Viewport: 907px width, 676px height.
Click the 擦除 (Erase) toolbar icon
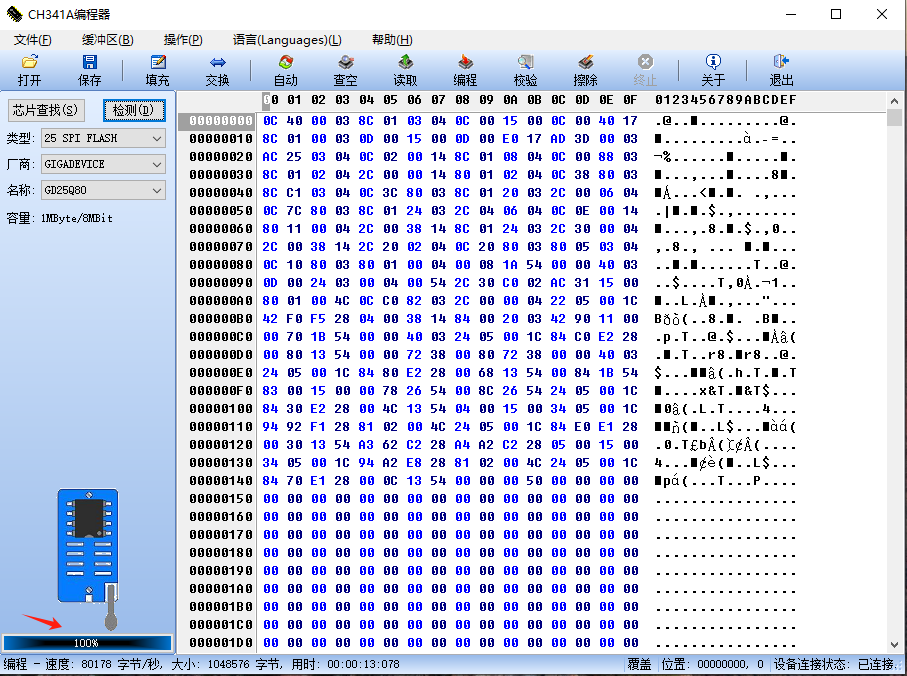click(x=585, y=70)
